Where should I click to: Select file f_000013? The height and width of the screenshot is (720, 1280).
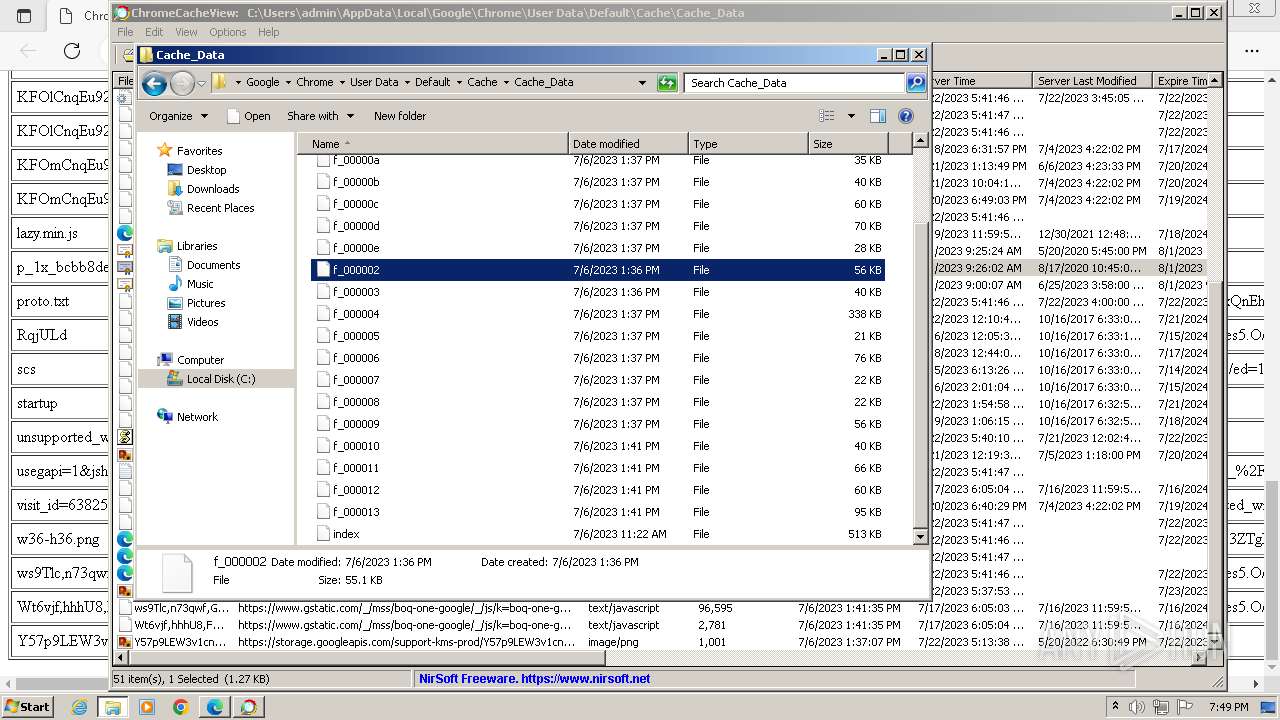click(x=356, y=512)
